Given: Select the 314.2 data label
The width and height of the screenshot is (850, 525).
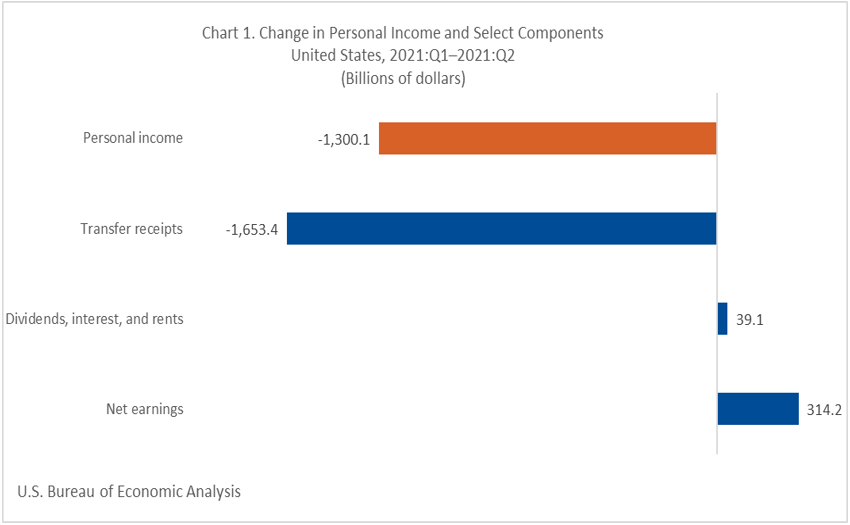Looking at the screenshot, I should 824,410.
